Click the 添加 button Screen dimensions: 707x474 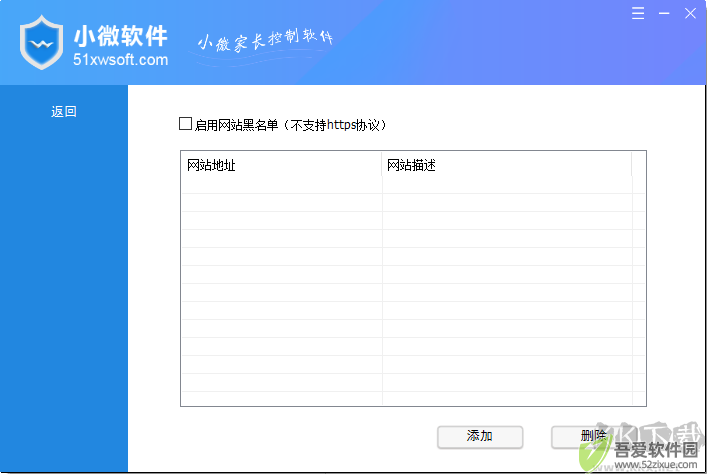480,437
